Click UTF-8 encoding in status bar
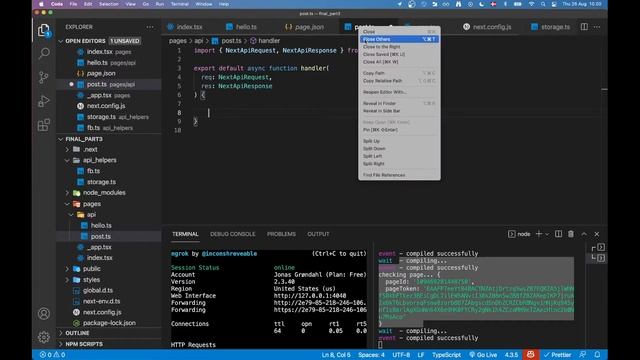640x360 pixels. (x=401, y=355)
